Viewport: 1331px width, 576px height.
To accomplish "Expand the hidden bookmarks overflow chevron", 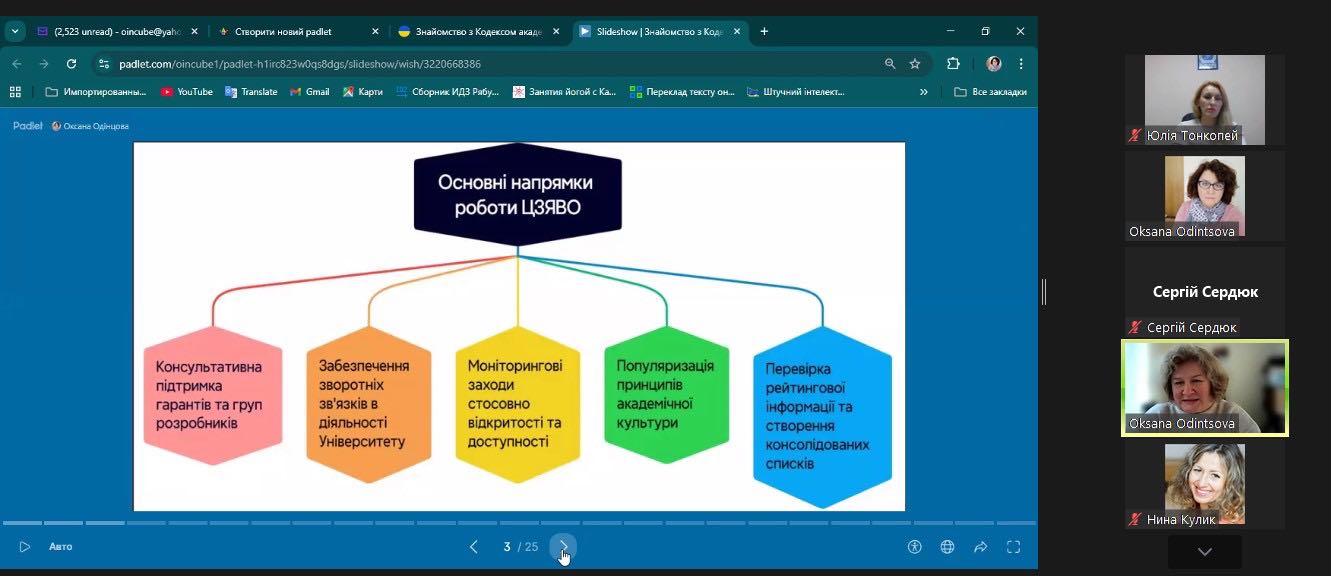I will (923, 92).
